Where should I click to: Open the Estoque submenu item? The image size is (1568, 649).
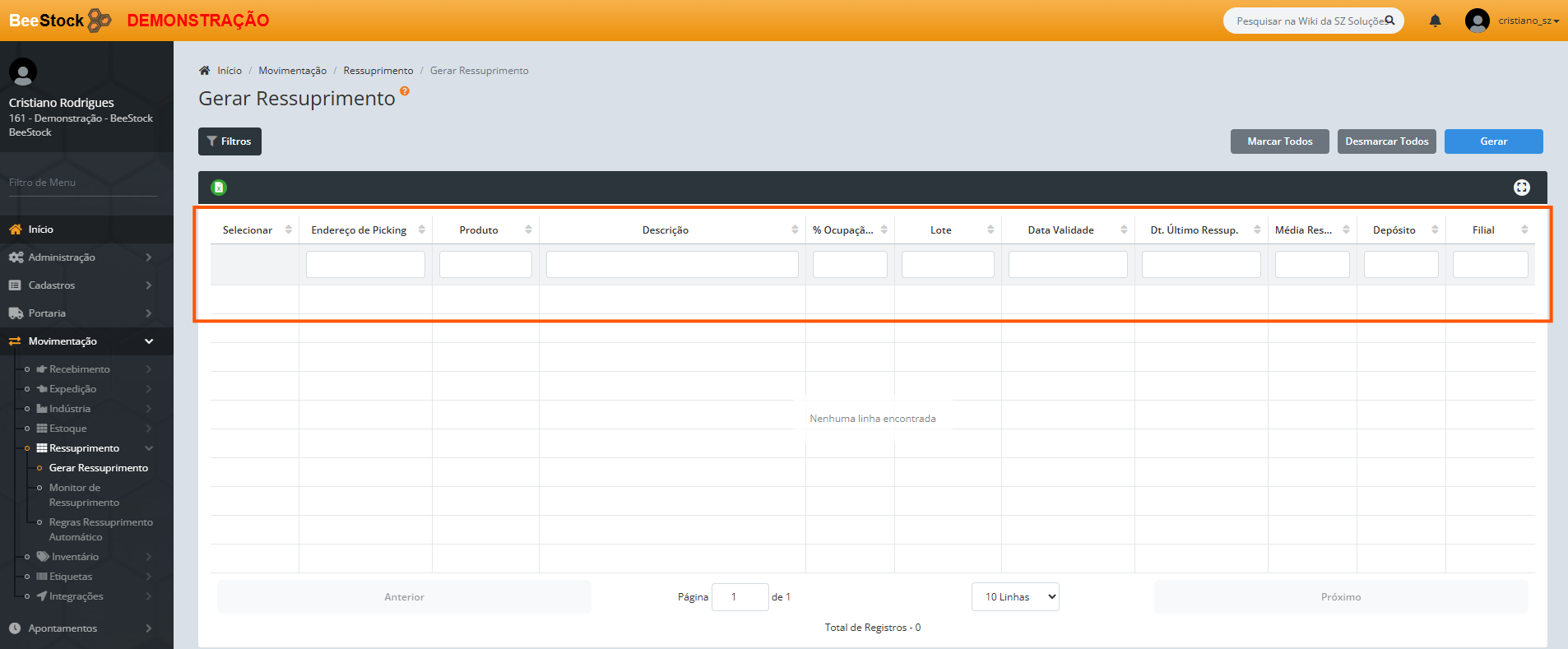(68, 429)
